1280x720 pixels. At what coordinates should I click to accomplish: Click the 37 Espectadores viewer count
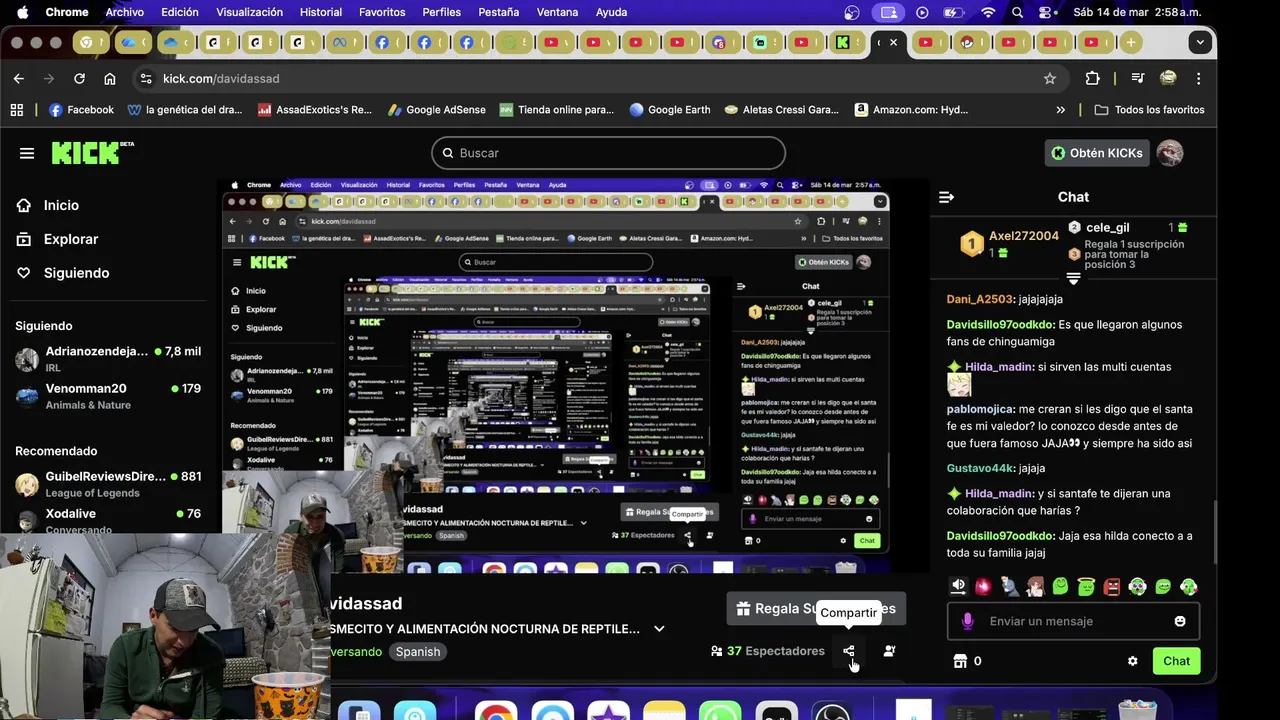click(x=768, y=651)
